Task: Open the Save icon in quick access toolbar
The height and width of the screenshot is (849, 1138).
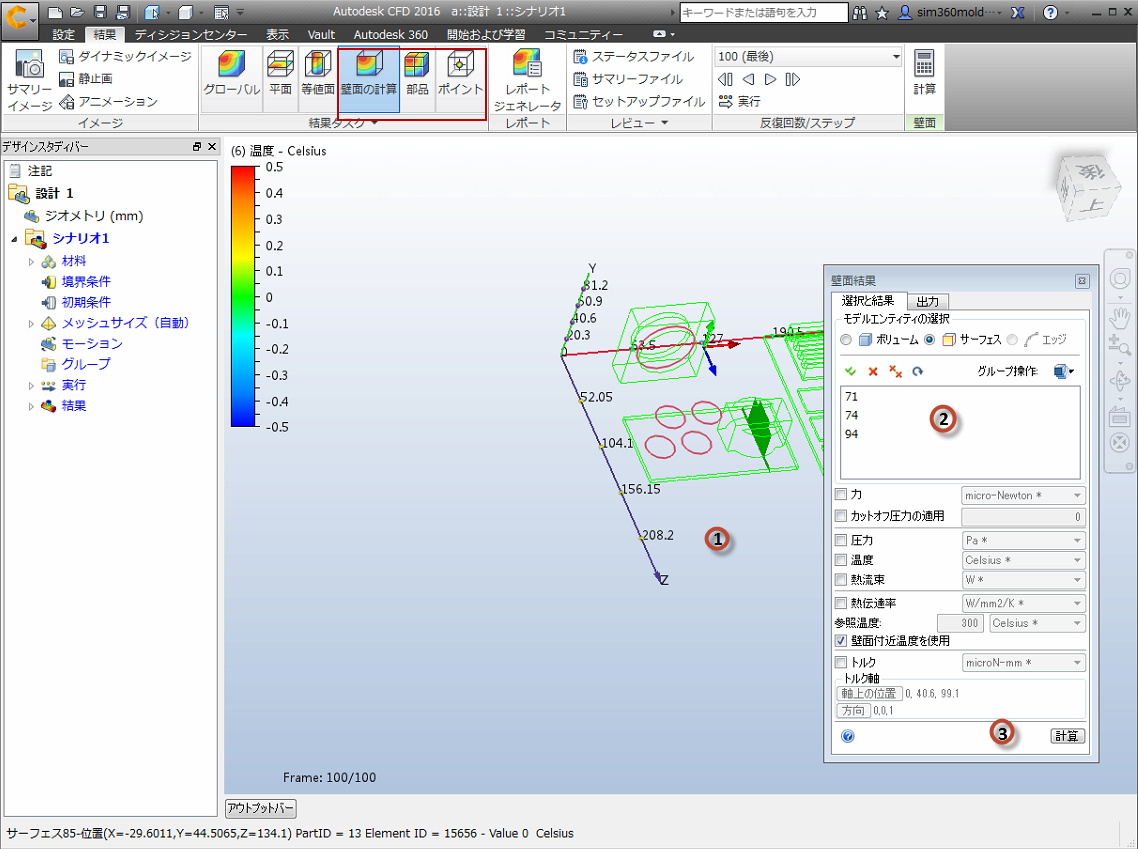Action: pos(101,12)
